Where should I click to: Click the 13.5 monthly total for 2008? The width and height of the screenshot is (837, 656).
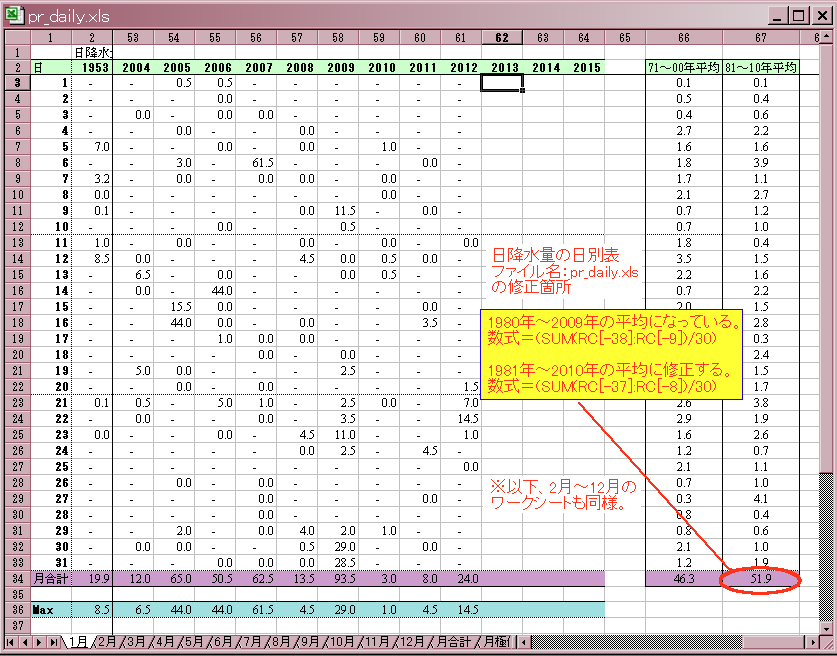(x=297, y=579)
